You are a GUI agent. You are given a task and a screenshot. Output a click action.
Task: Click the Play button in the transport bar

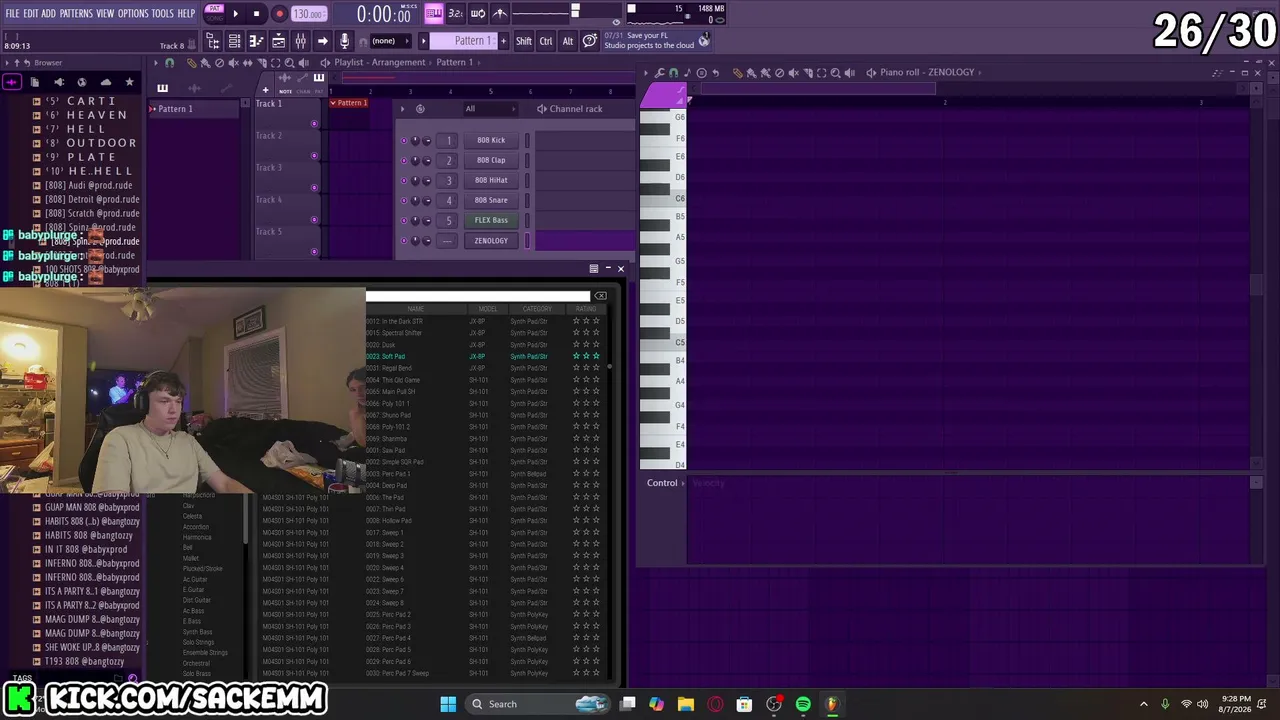(x=235, y=14)
